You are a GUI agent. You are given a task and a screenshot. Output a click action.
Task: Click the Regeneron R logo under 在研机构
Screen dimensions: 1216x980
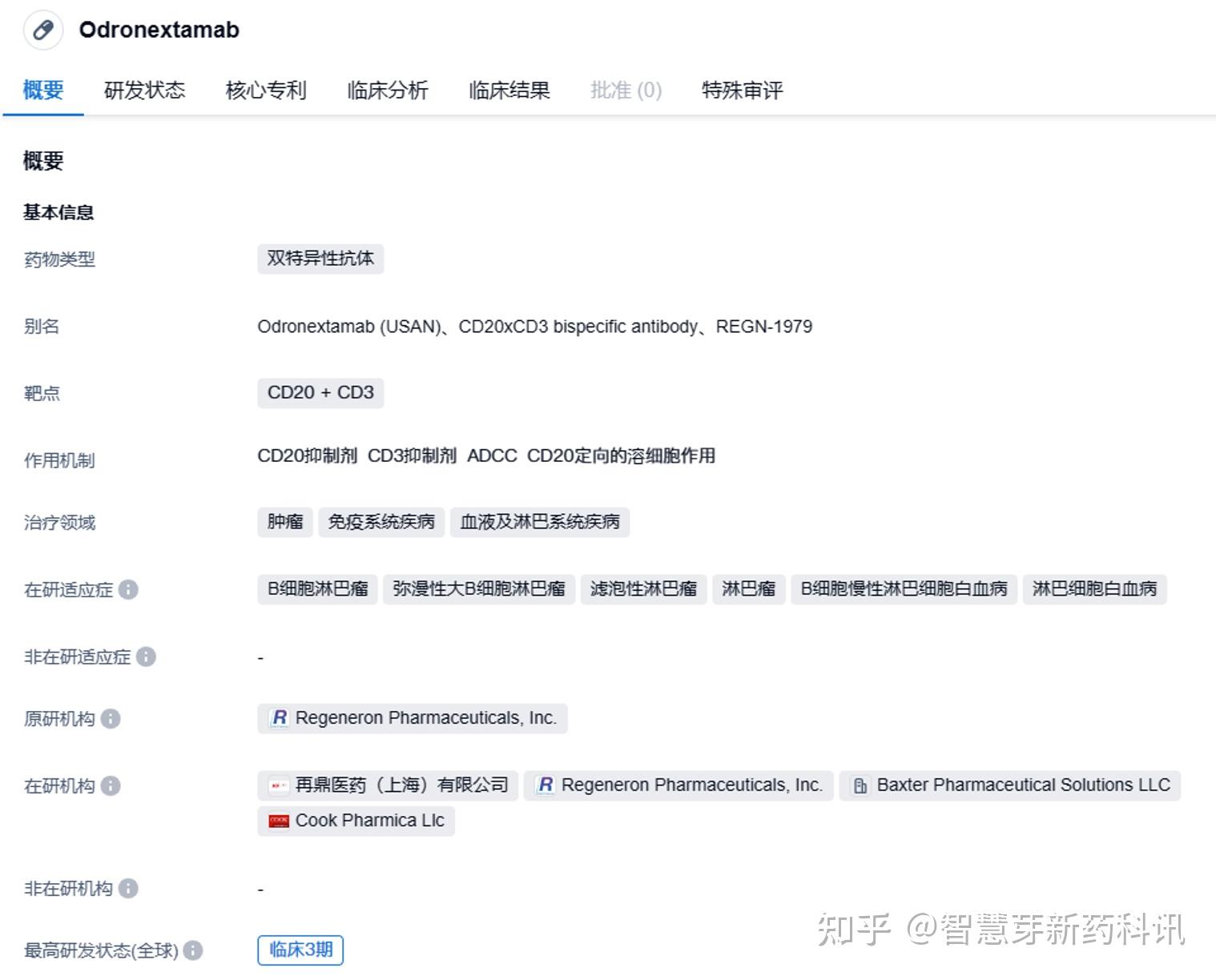pos(546,785)
